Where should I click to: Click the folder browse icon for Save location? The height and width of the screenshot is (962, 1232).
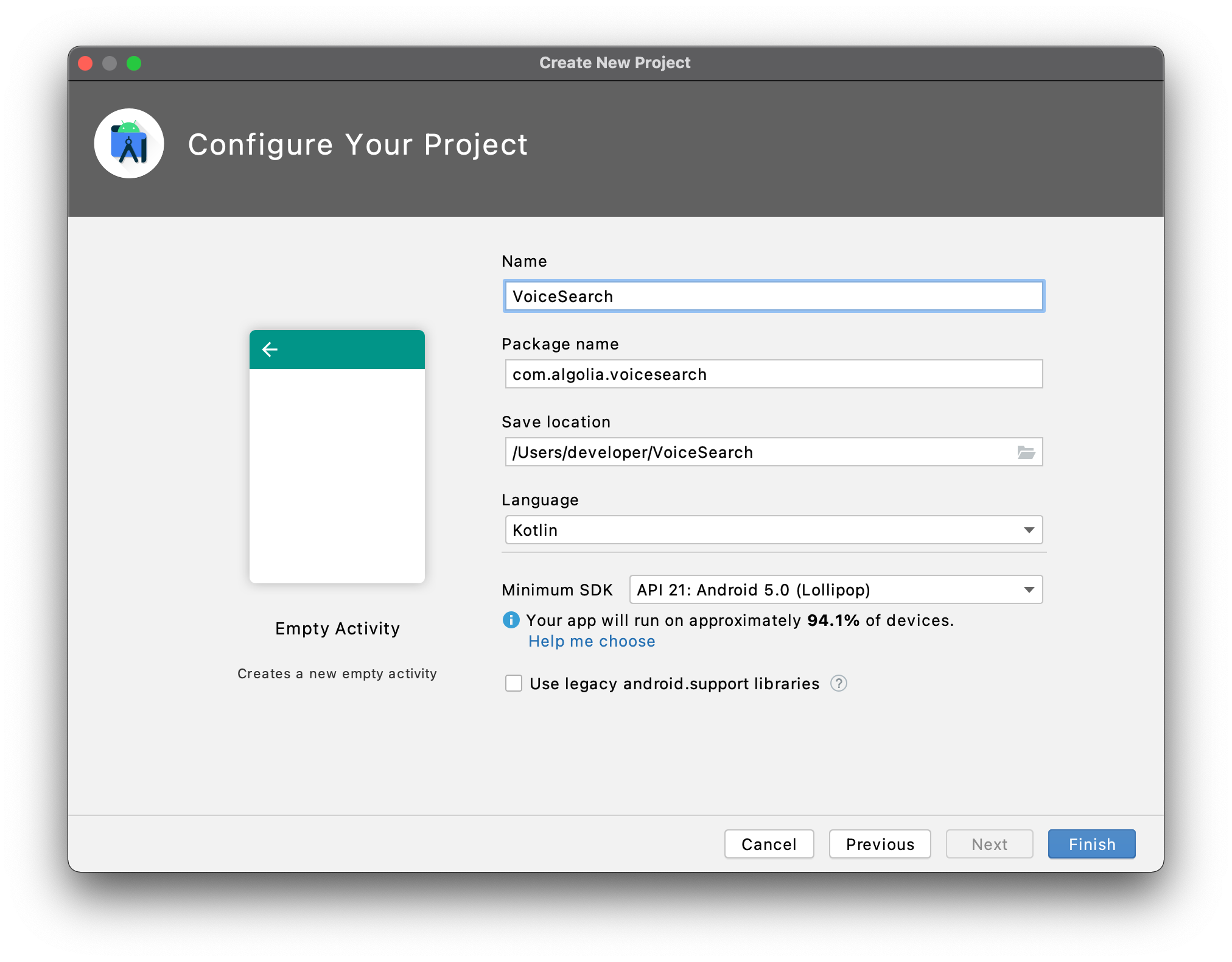pyautogui.click(x=1027, y=452)
